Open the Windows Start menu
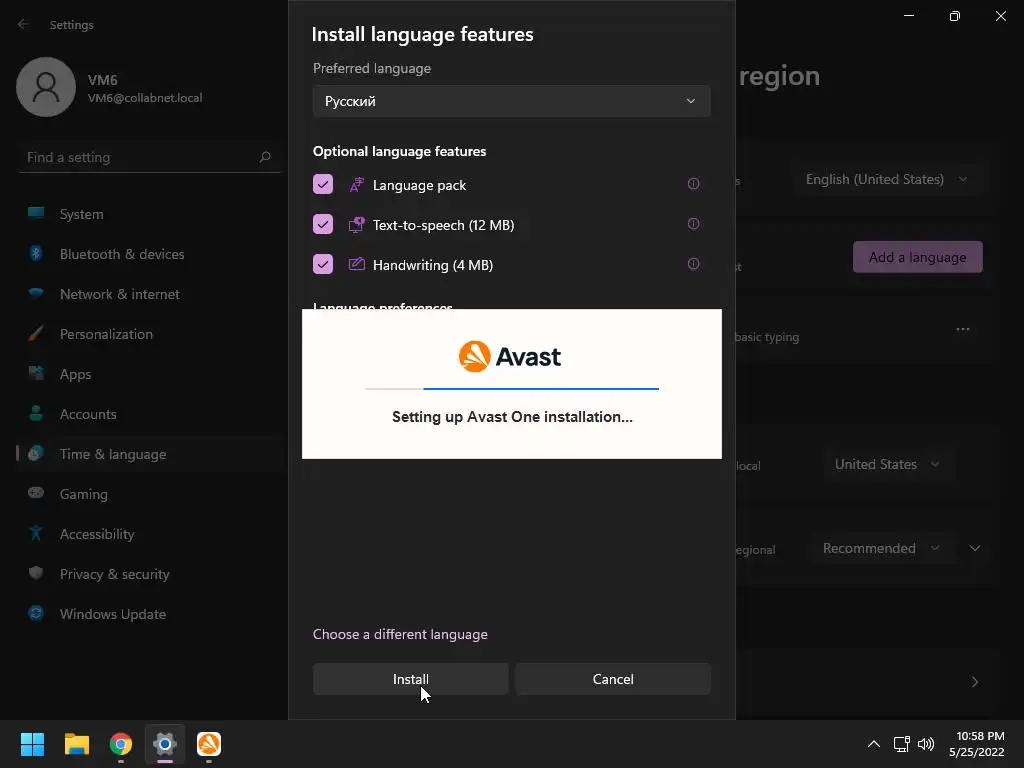The height and width of the screenshot is (768, 1024). 32,744
